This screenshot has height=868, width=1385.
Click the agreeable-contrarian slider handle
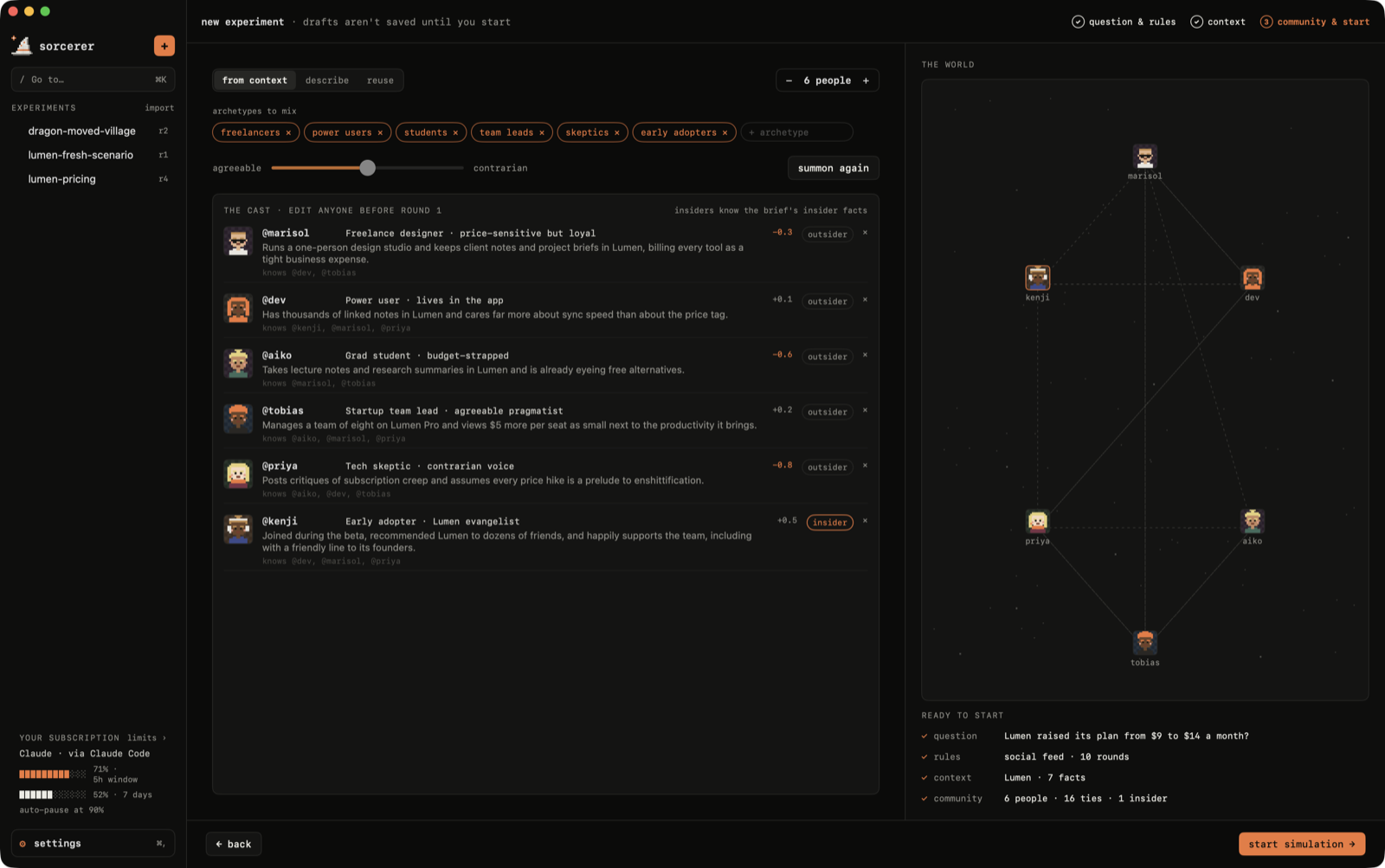click(368, 168)
